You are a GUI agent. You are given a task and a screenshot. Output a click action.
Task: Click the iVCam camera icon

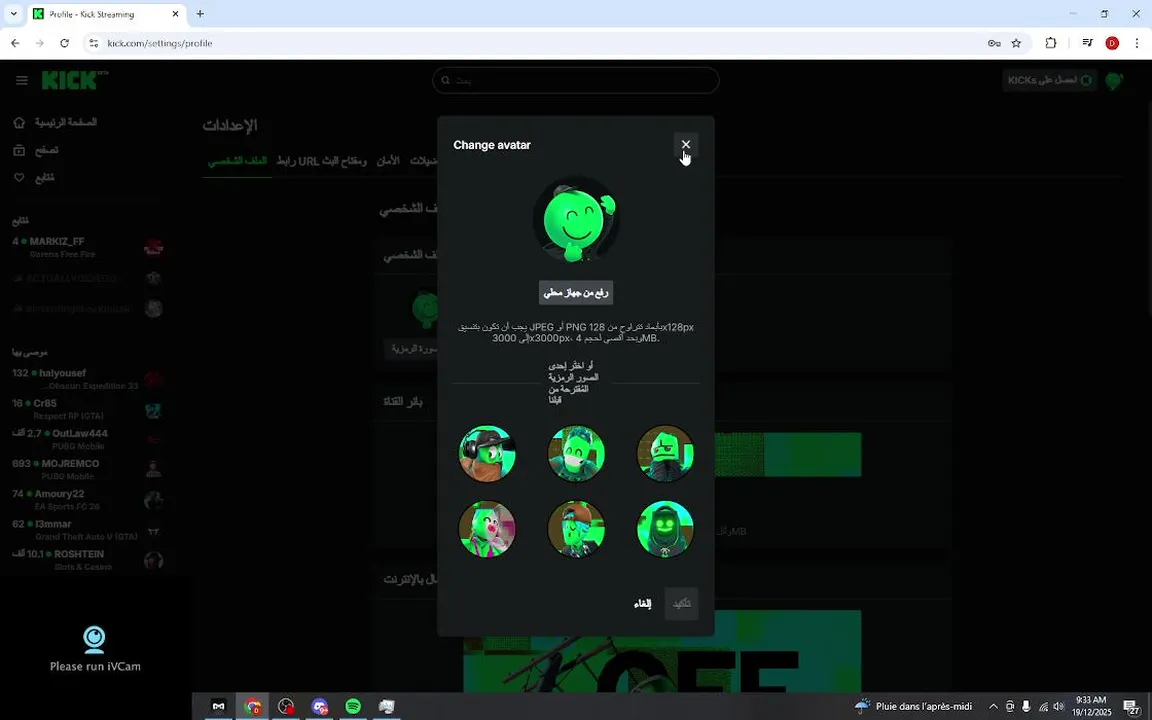pyautogui.click(x=94, y=639)
